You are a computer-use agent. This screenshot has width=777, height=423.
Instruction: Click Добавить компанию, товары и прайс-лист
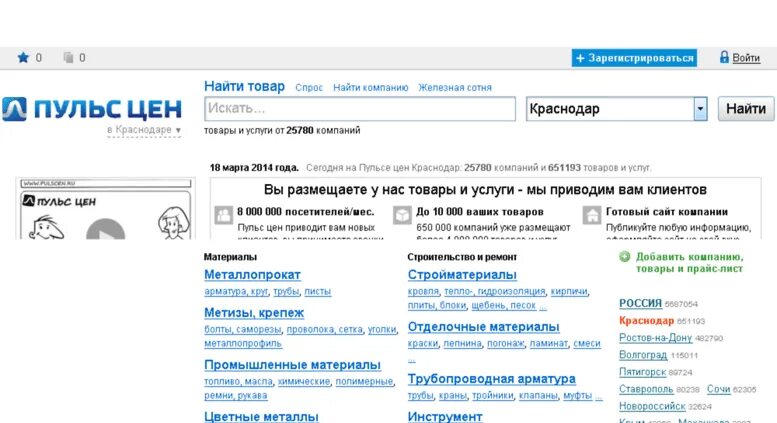(689, 263)
